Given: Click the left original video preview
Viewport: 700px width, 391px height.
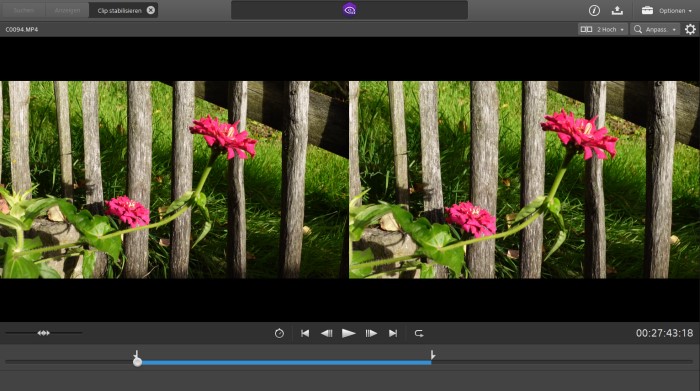Looking at the screenshot, I should [x=174, y=179].
